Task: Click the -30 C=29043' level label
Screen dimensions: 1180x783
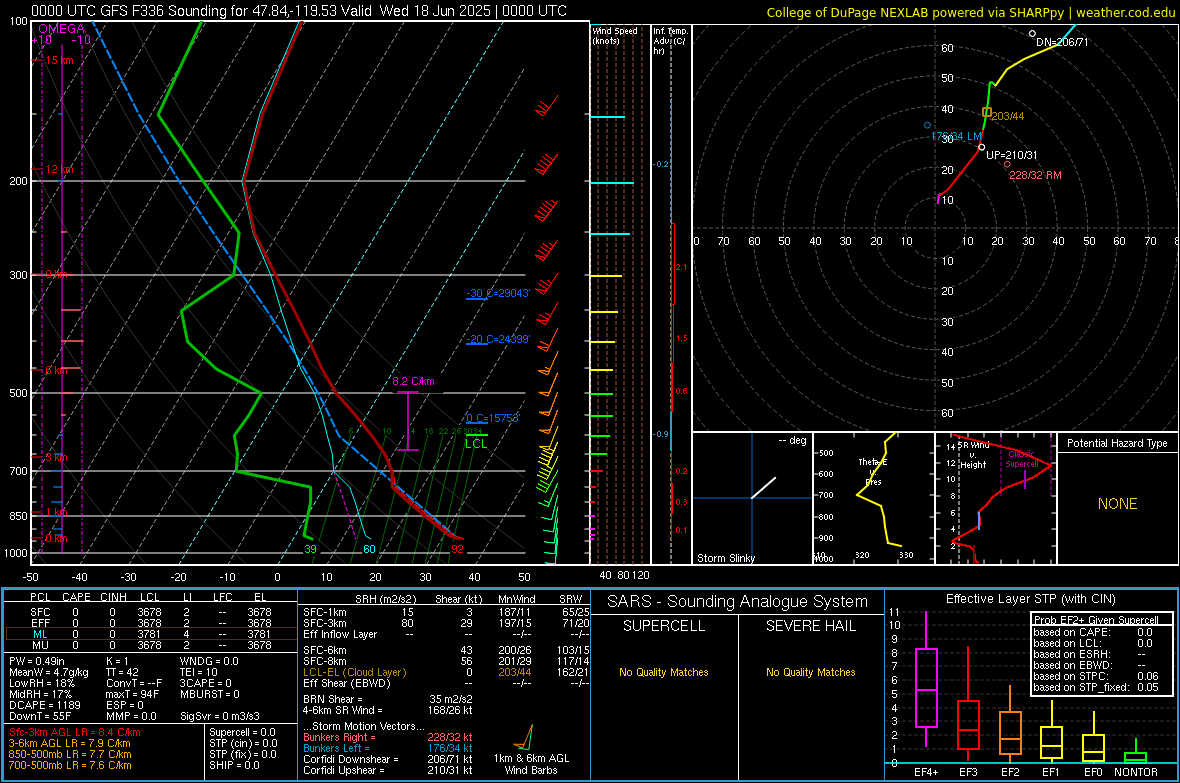Action: coord(497,293)
